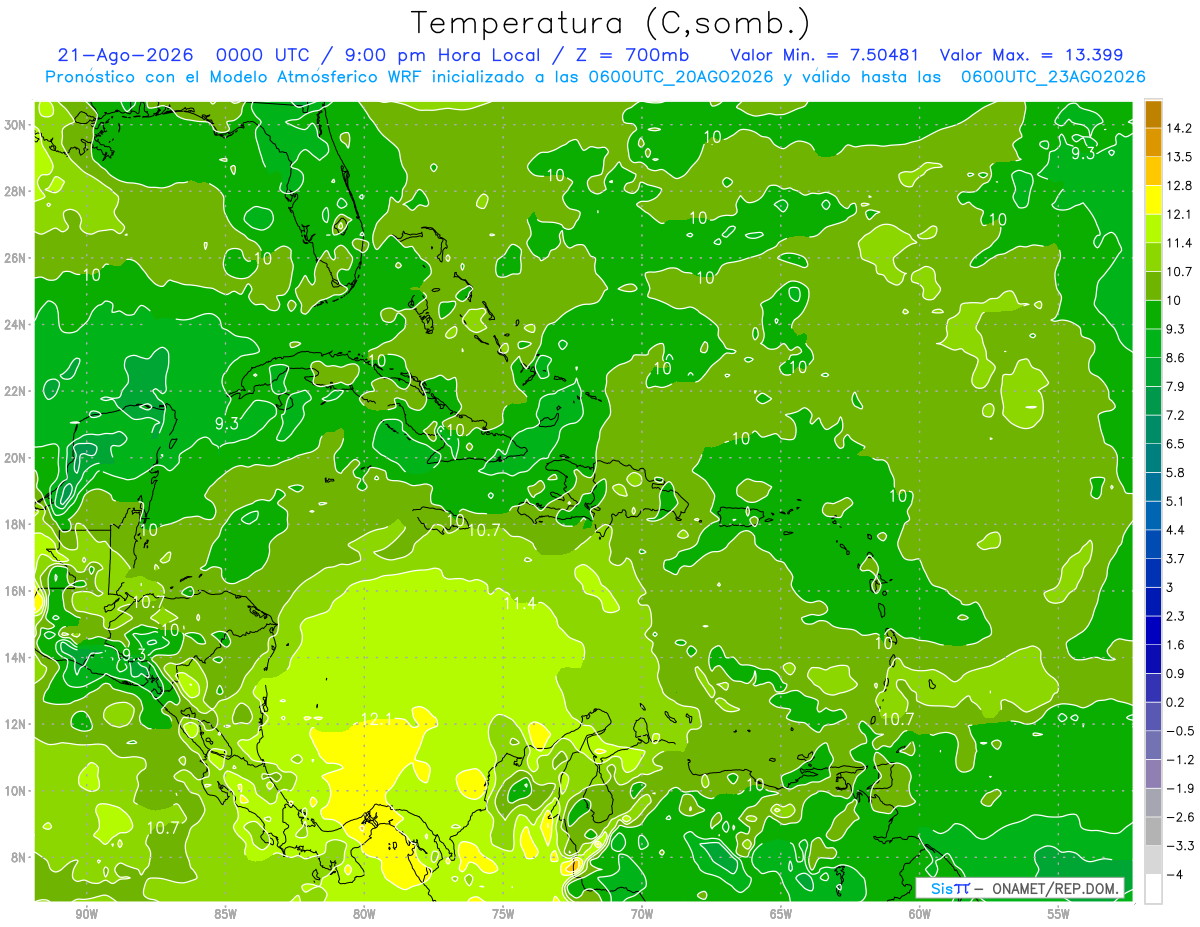The image size is (1200, 927).
Task: Click the latitude axis label "28N"
Action: pos(15,191)
